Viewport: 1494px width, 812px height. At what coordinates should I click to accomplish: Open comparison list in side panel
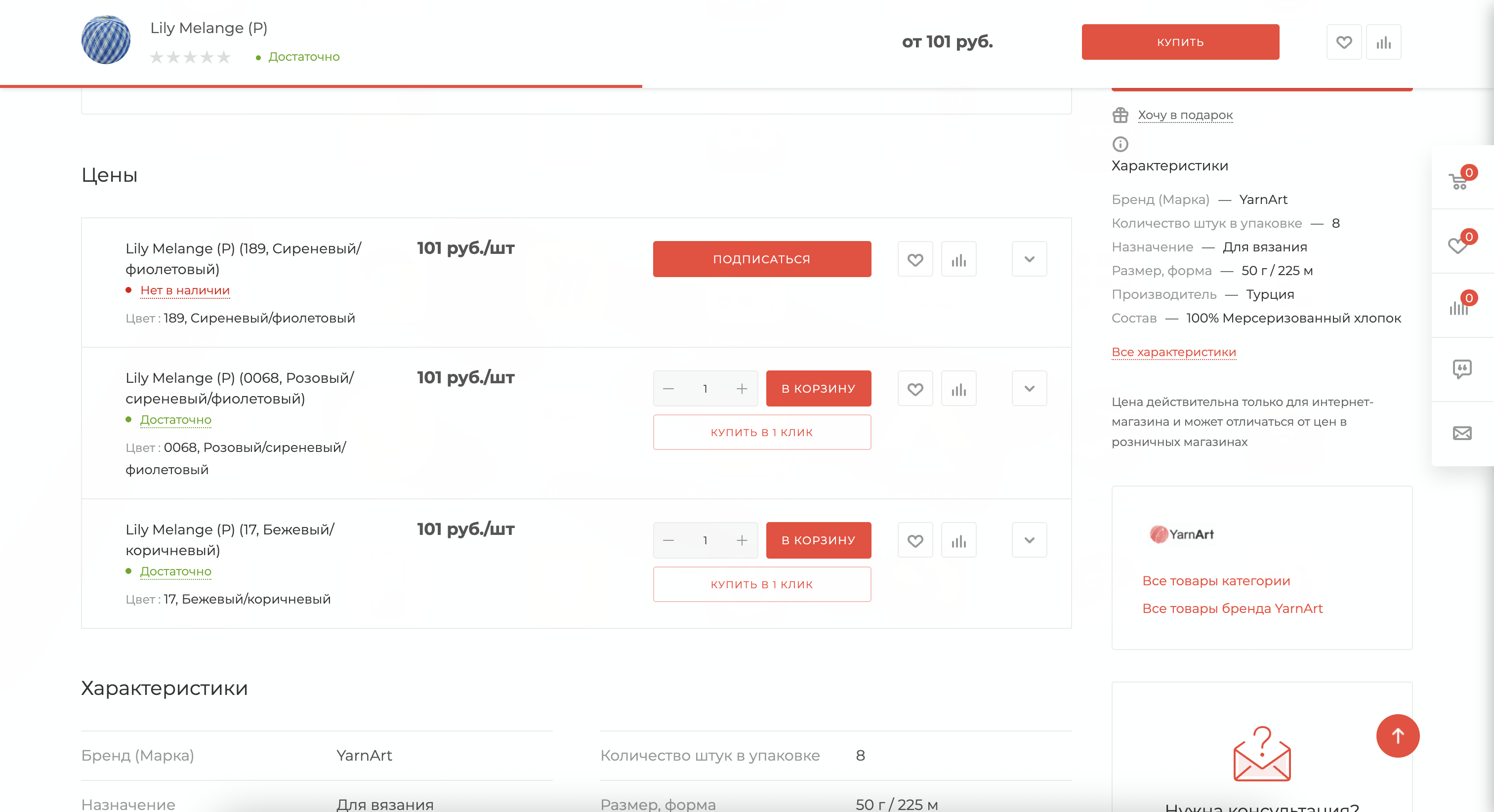(x=1462, y=306)
